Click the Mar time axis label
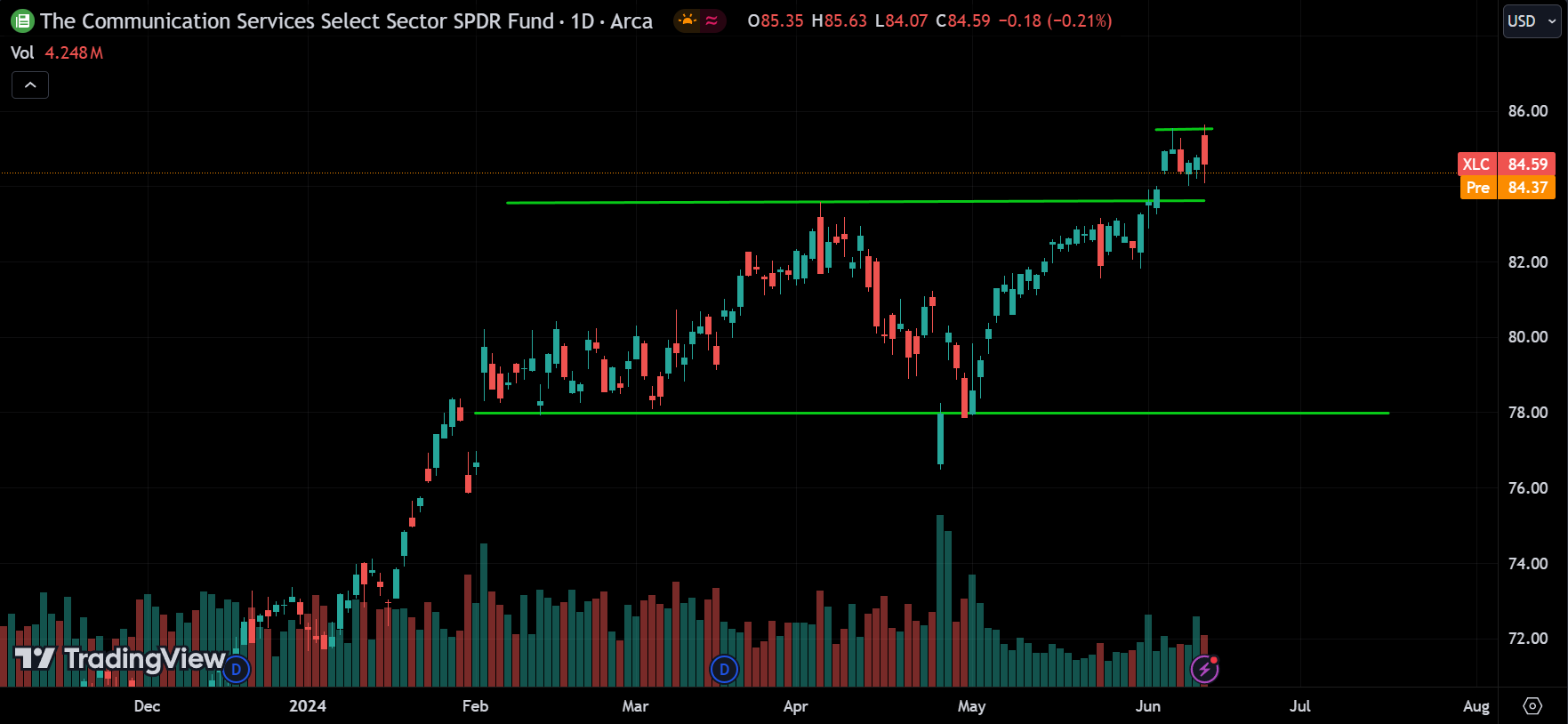Image resolution: width=1568 pixels, height=724 pixels. click(635, 706)
